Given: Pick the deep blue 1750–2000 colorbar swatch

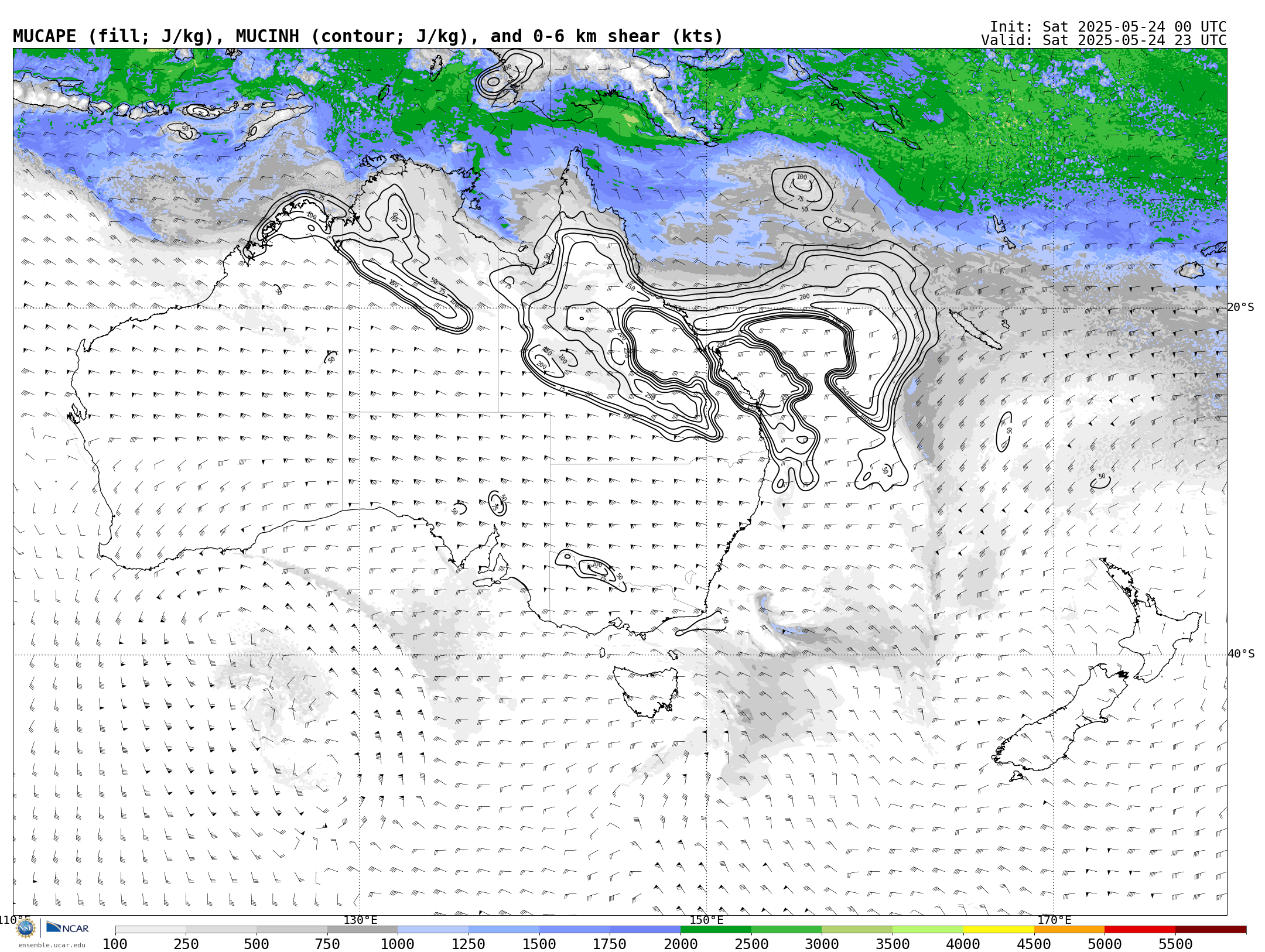Looking at the screenshot, I should (645, 930).
